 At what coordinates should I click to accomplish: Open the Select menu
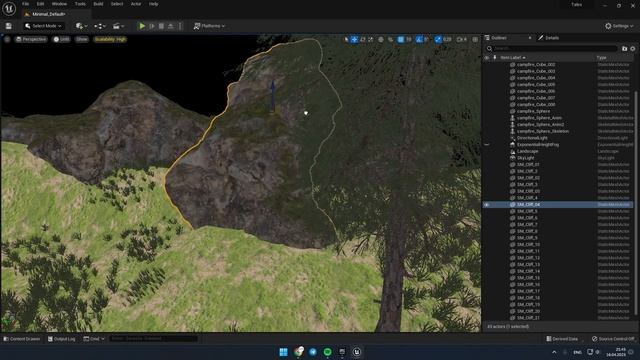click(117, 4)
